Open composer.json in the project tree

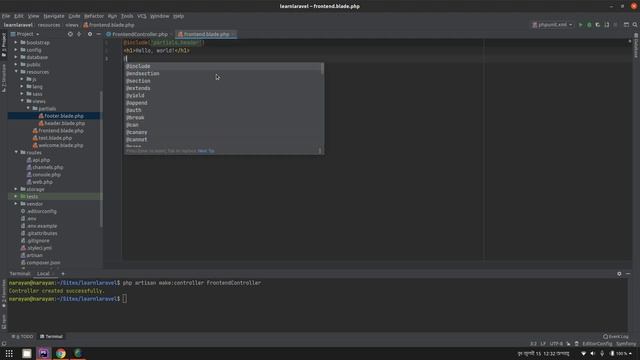pyautogui.click(x=43, y=263)
